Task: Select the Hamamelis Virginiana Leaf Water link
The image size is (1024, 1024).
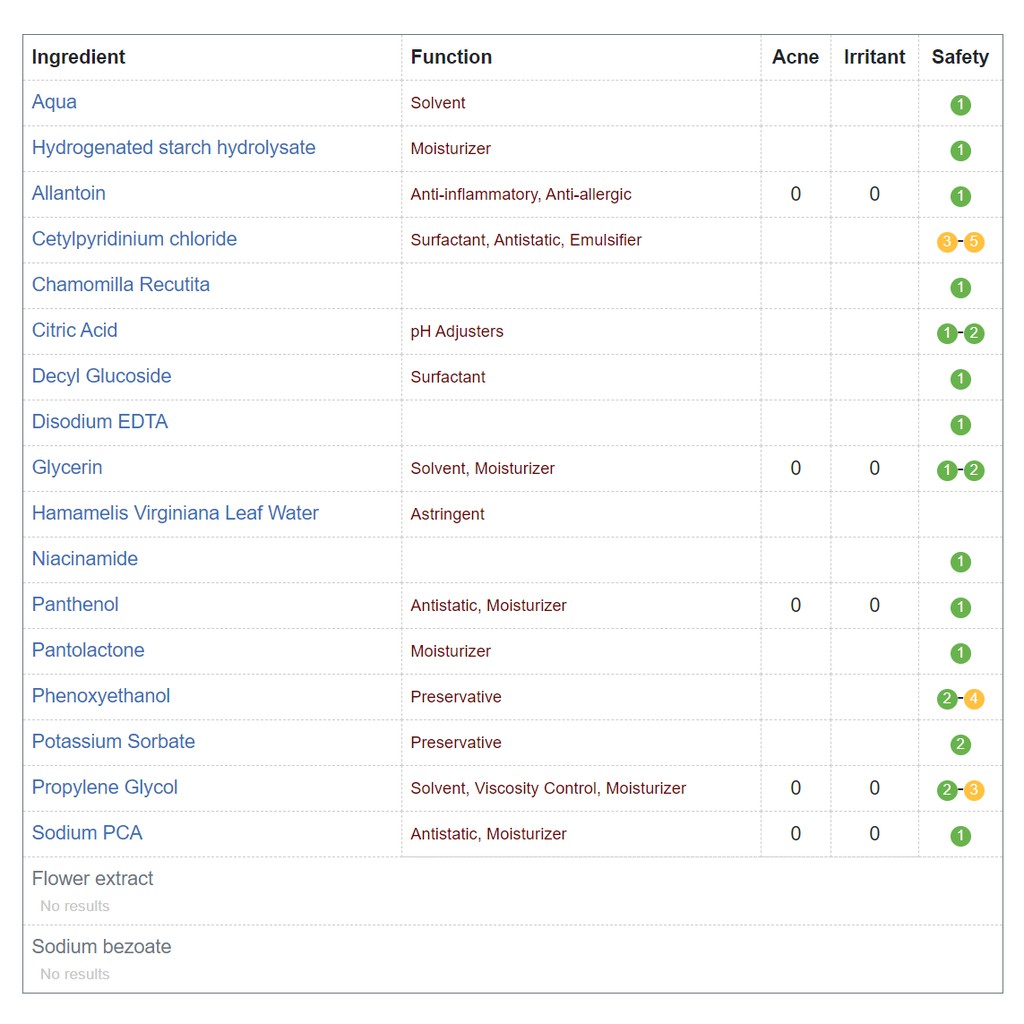Action: (175, 513)
